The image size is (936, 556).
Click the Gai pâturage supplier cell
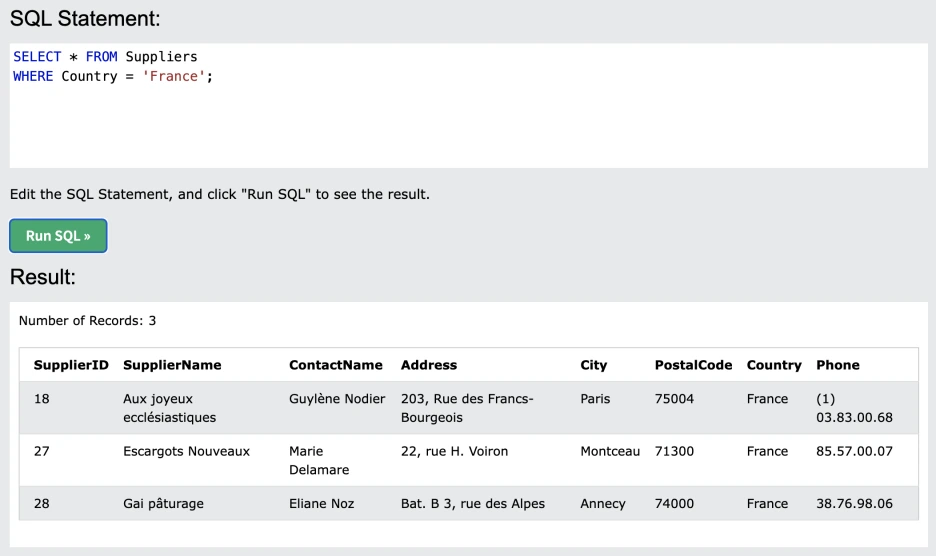click(163, 504)
